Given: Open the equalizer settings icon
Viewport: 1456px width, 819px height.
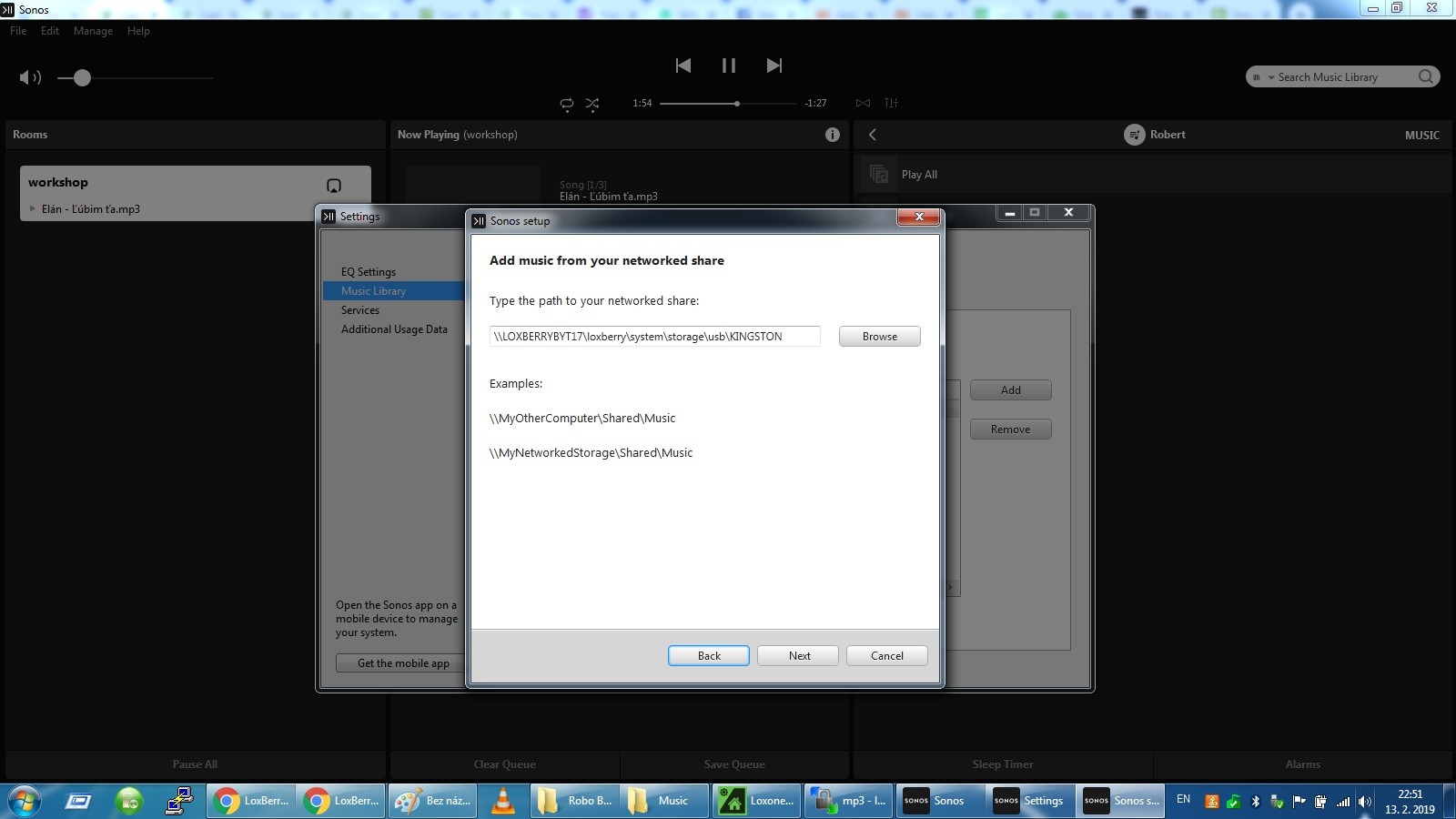Looking at the screenshot, I should pyautogui.click(x=891, y=104).
